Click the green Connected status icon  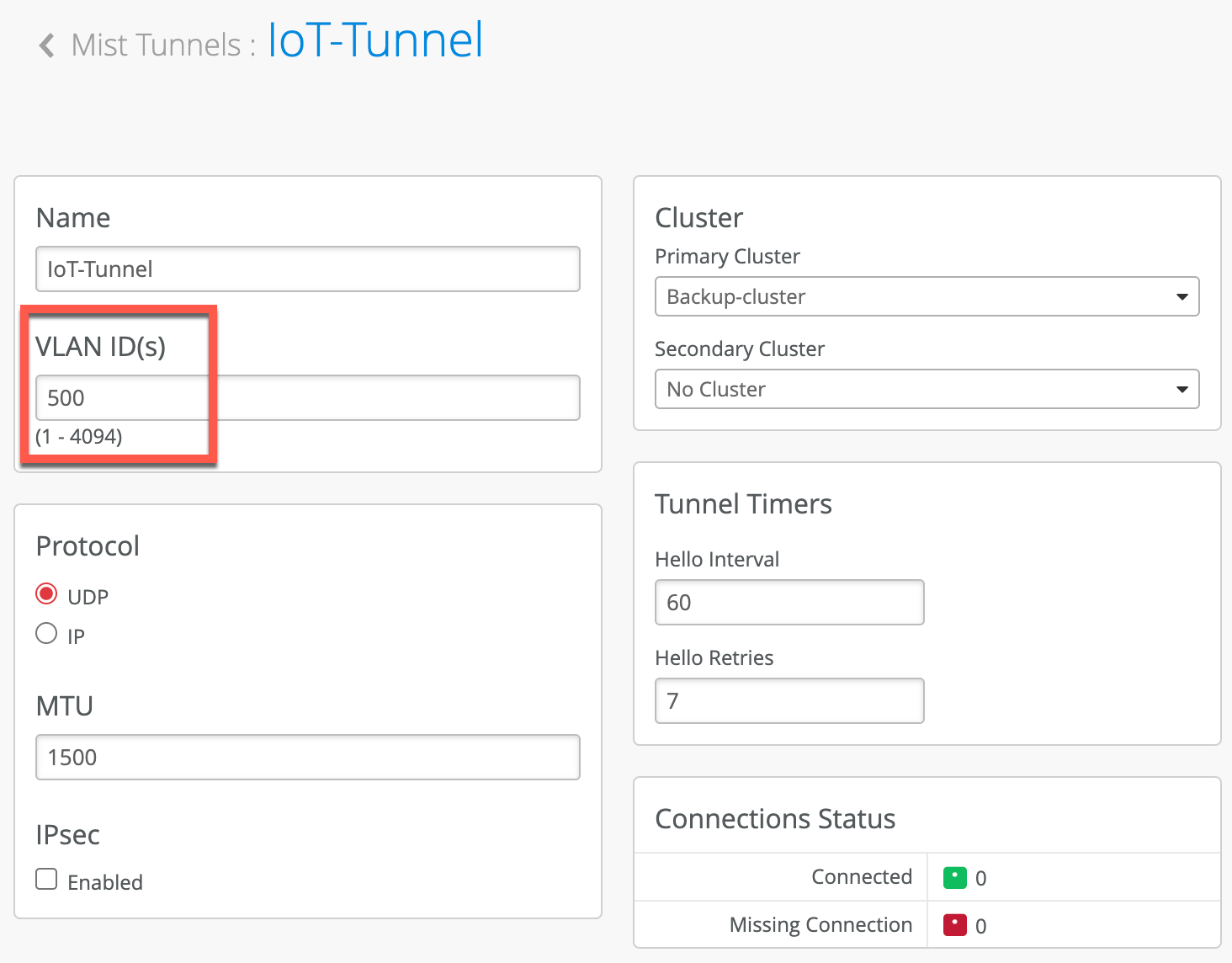(x=954, y=878)
